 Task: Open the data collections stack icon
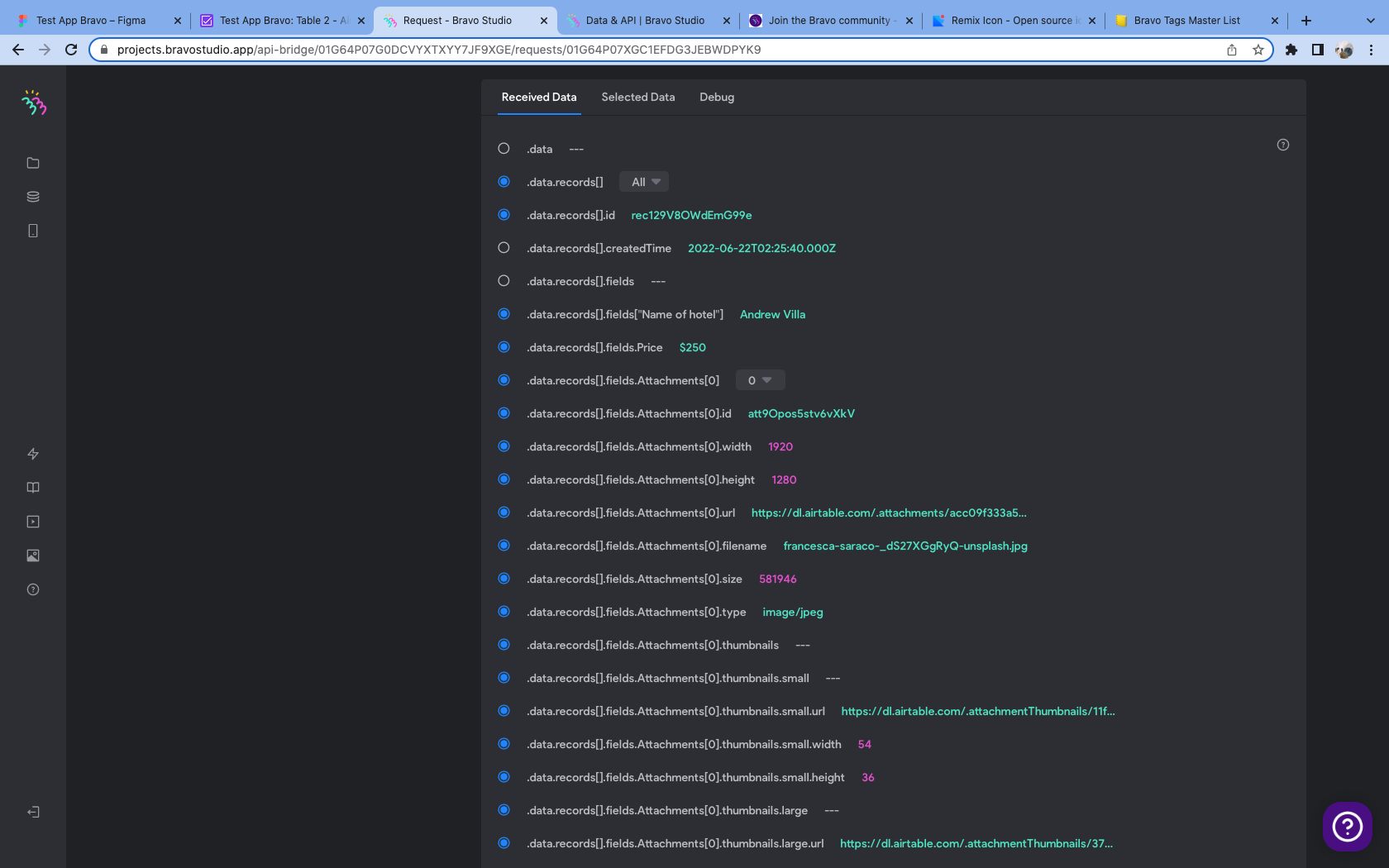[33, 197]
